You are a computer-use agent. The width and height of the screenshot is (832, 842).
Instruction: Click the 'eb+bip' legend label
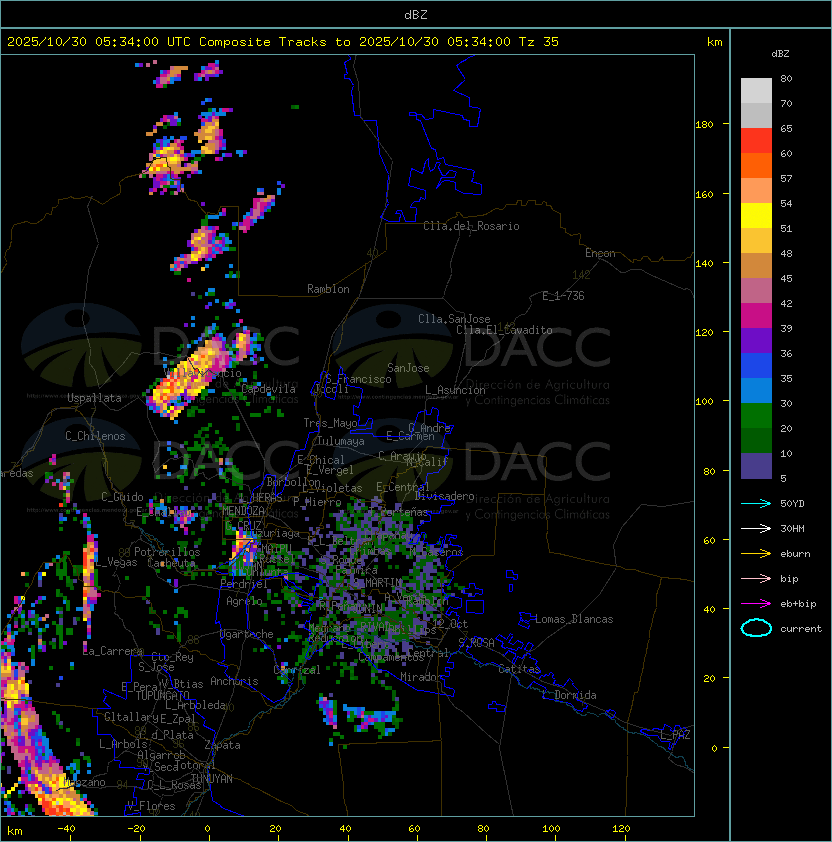798,604
